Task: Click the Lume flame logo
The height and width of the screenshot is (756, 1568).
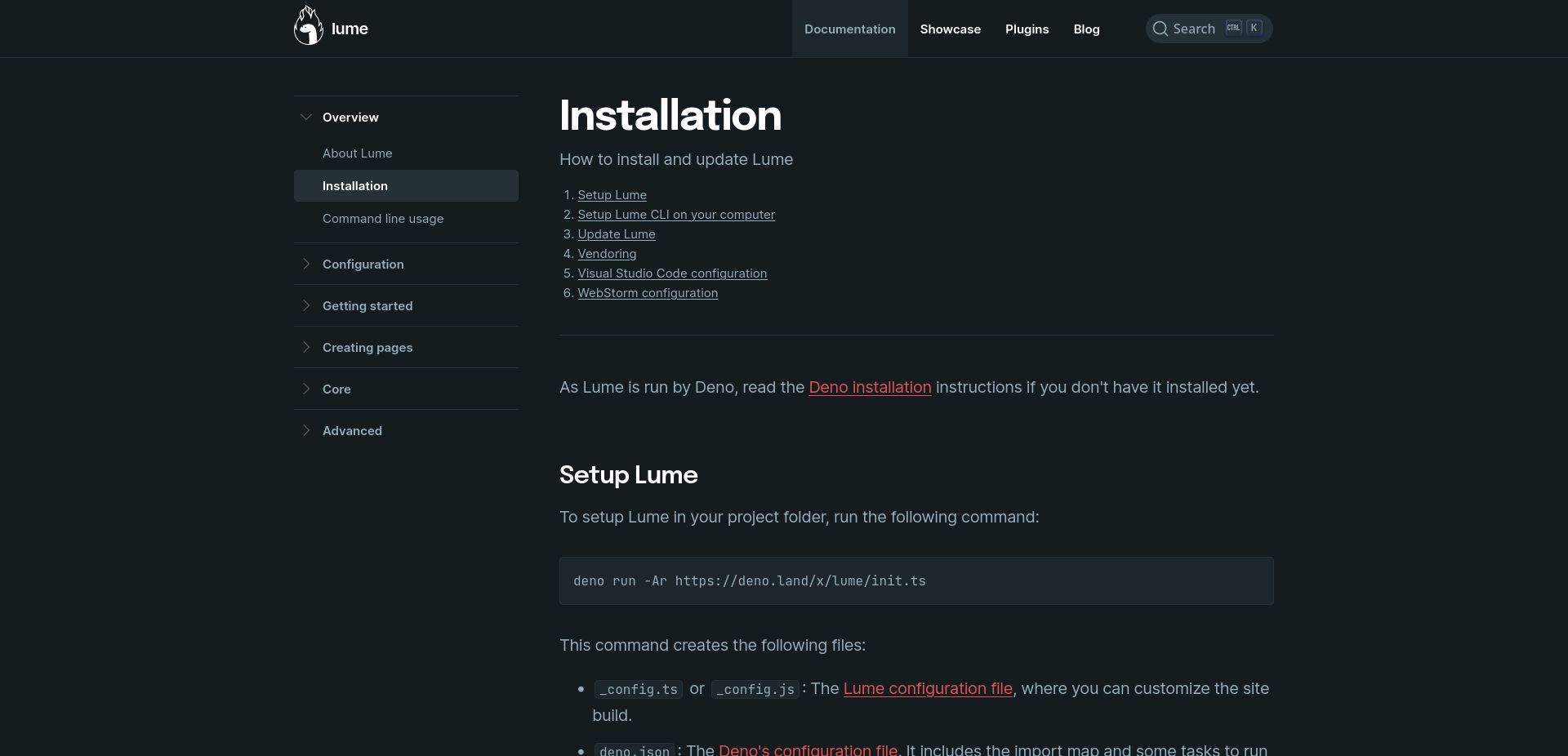Action: [308, 24]
